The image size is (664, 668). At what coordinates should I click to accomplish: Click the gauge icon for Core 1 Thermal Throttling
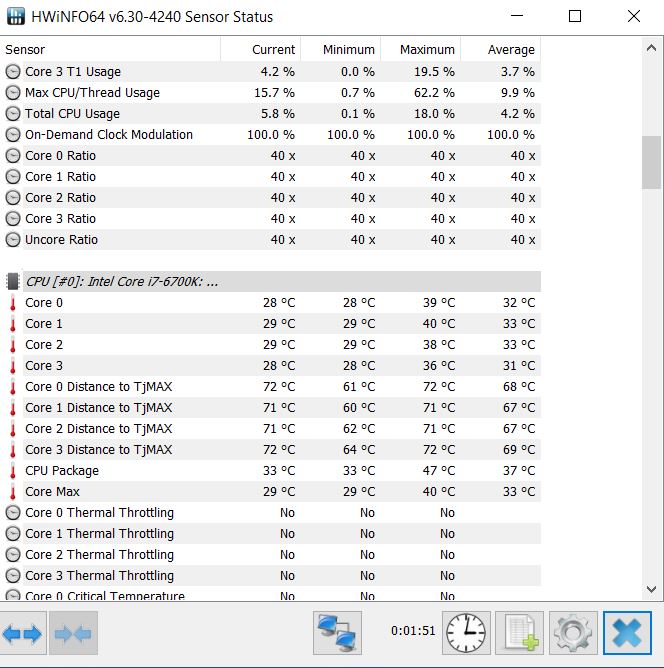click(x=13, y=533)
